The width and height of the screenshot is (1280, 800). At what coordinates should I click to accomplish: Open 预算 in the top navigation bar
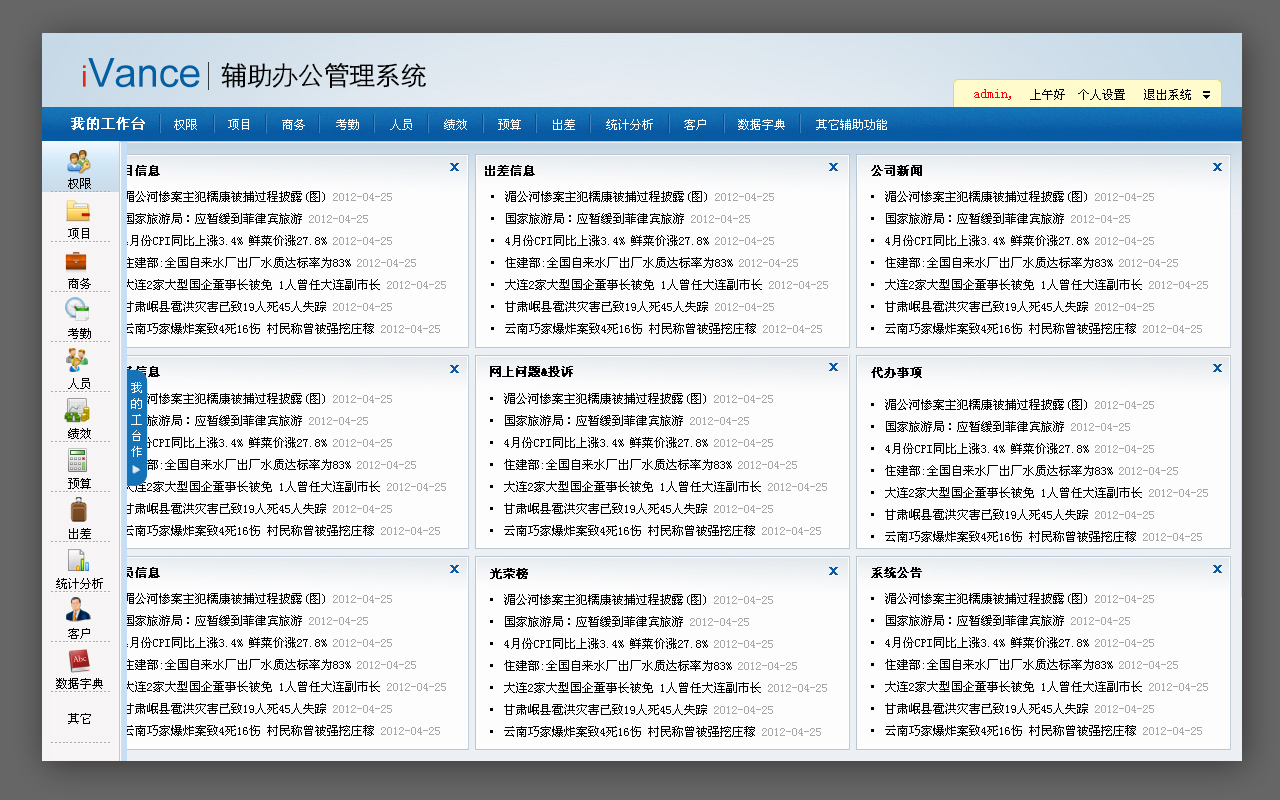pos(509,125)
